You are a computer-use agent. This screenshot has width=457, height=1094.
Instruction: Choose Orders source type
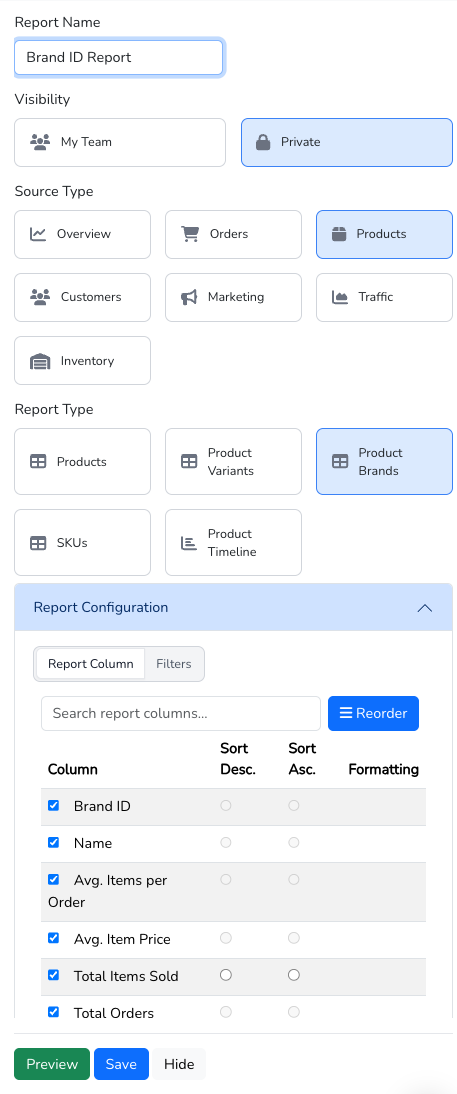click(233, 234)
